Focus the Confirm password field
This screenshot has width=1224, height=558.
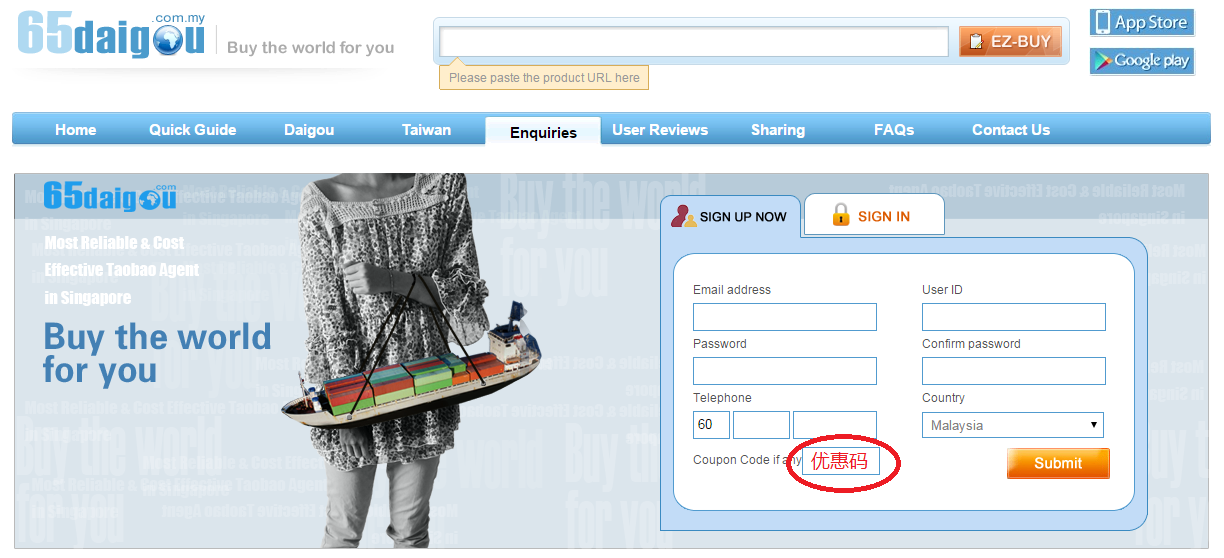(x=1014, y=371)
